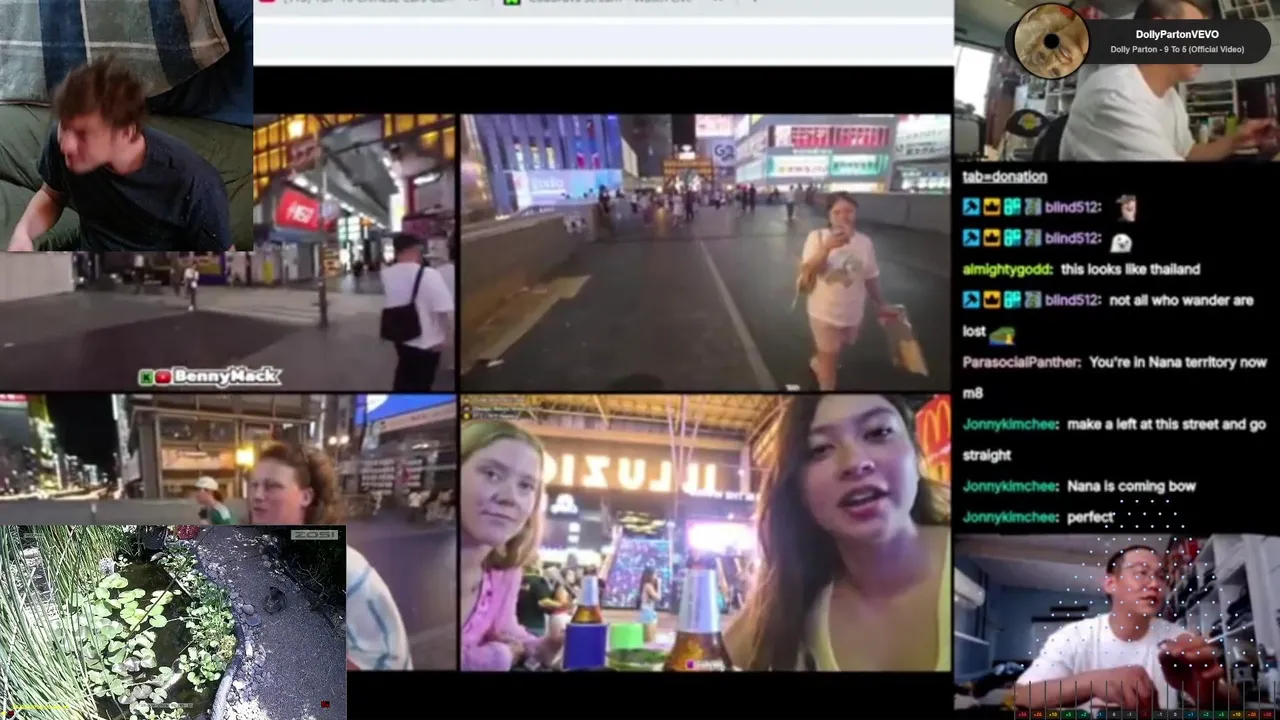1280x720 pixels.
Task: Click the teal badge on the 'not all who wander' row
Action: click(1012, 300)
